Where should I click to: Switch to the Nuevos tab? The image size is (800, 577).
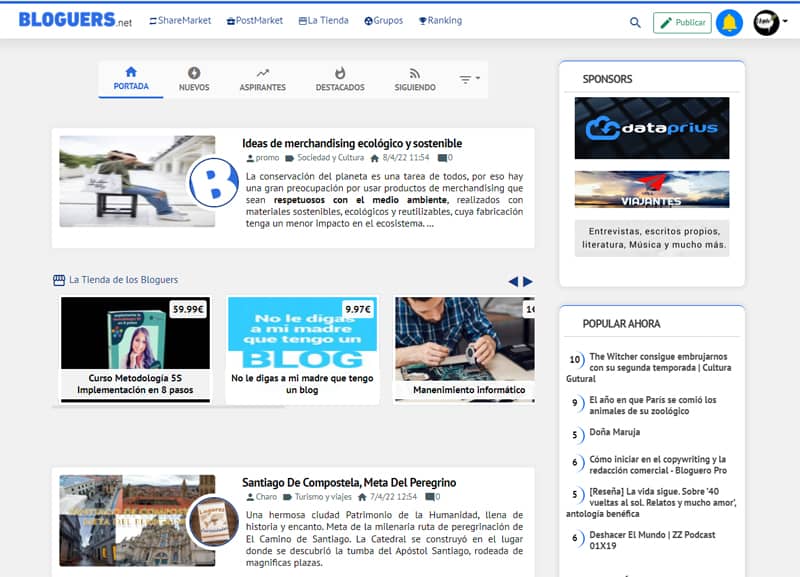194,80
